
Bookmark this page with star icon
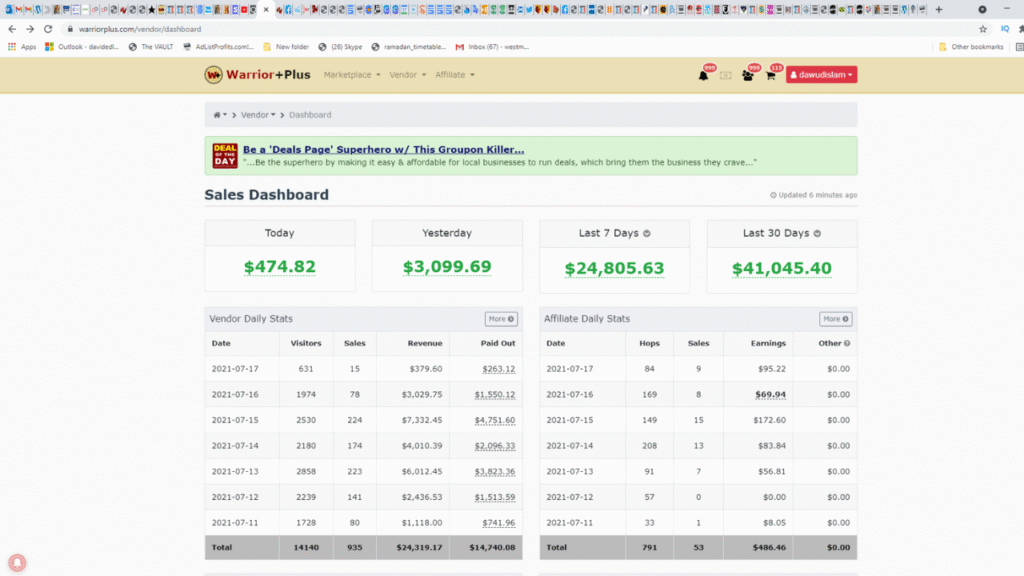(983, 29)
